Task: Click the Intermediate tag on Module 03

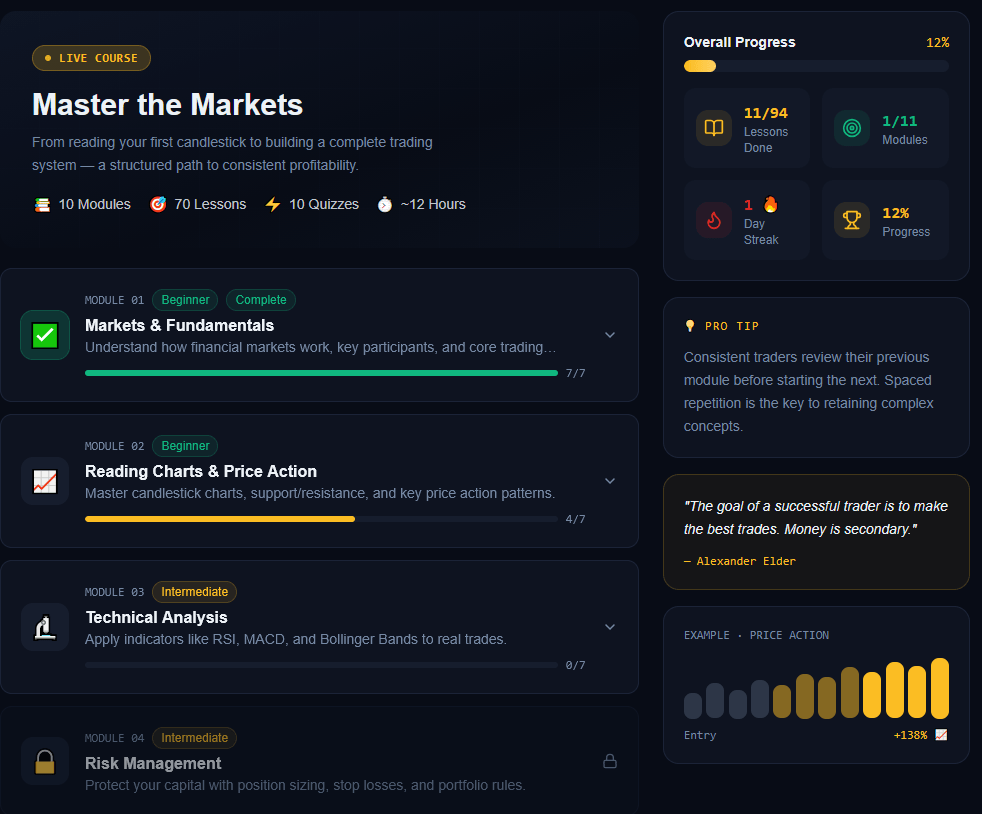Action: pyautogui.click(x=194, y=592)
